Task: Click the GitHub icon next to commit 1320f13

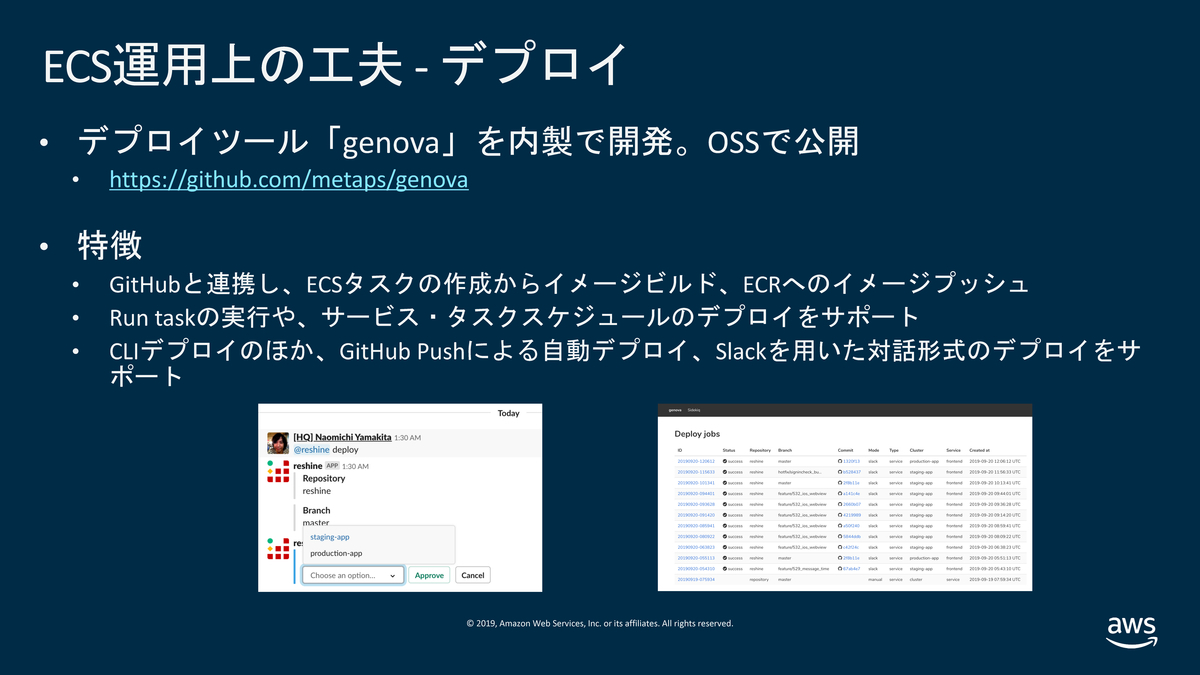Action: (840, 461)
